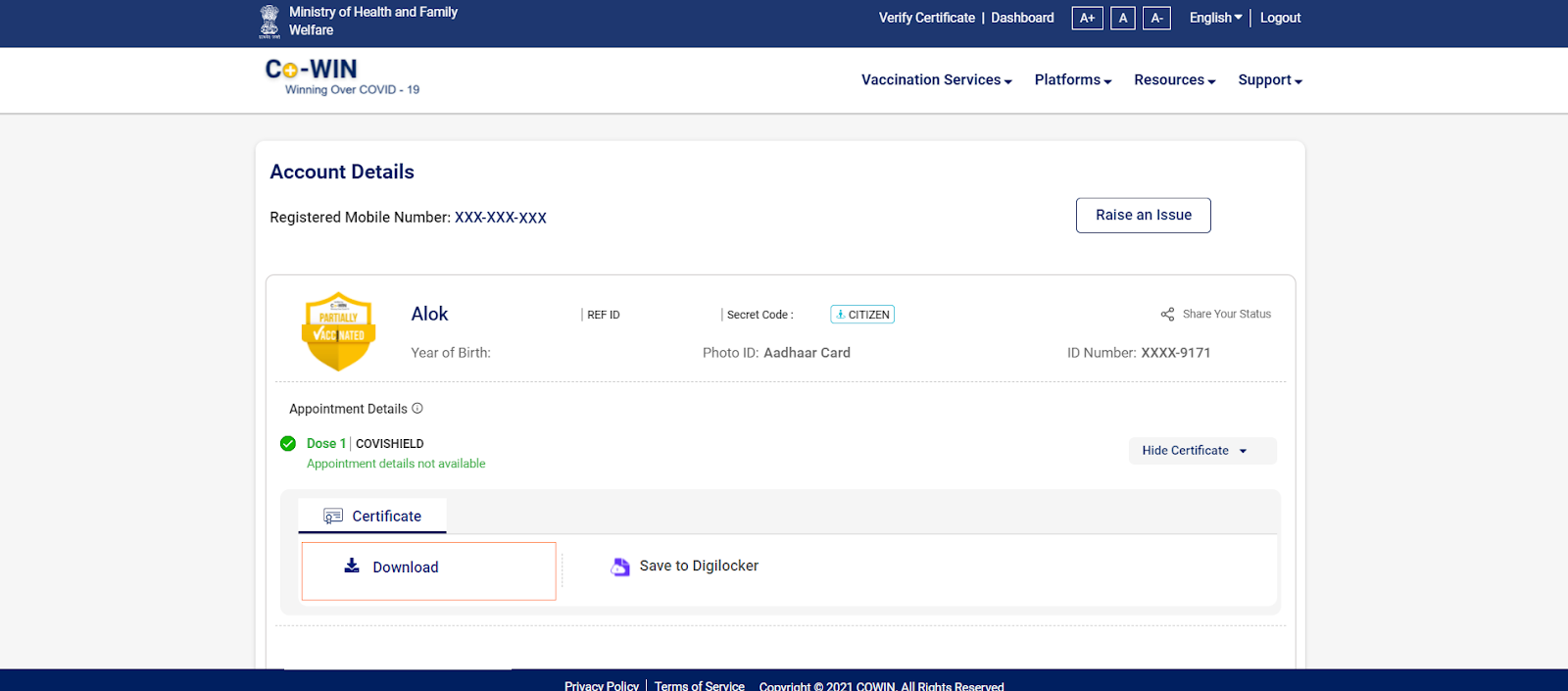Expand the Vaccination Services menu
This screenshot has height=691, width=1568.
(937, 80)
